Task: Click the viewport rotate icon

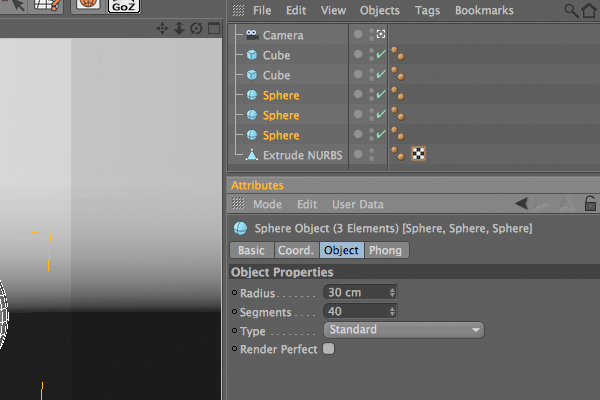Action: click(196, 28)
